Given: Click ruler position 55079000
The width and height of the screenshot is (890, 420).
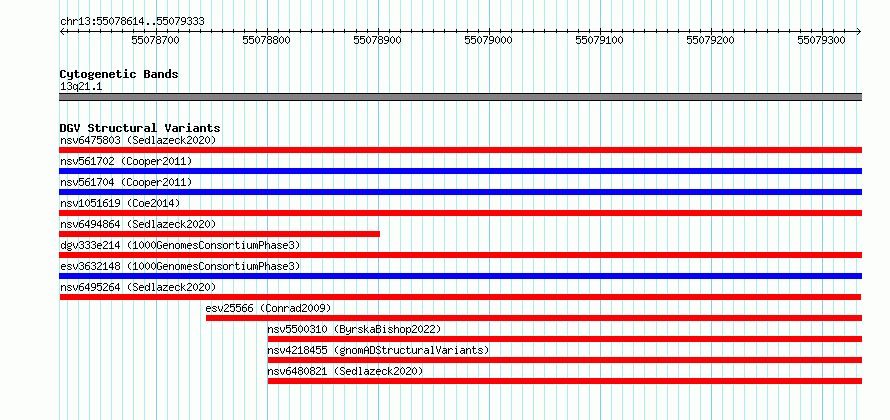Looking at the screenshot, I should [x=489, y=40].
